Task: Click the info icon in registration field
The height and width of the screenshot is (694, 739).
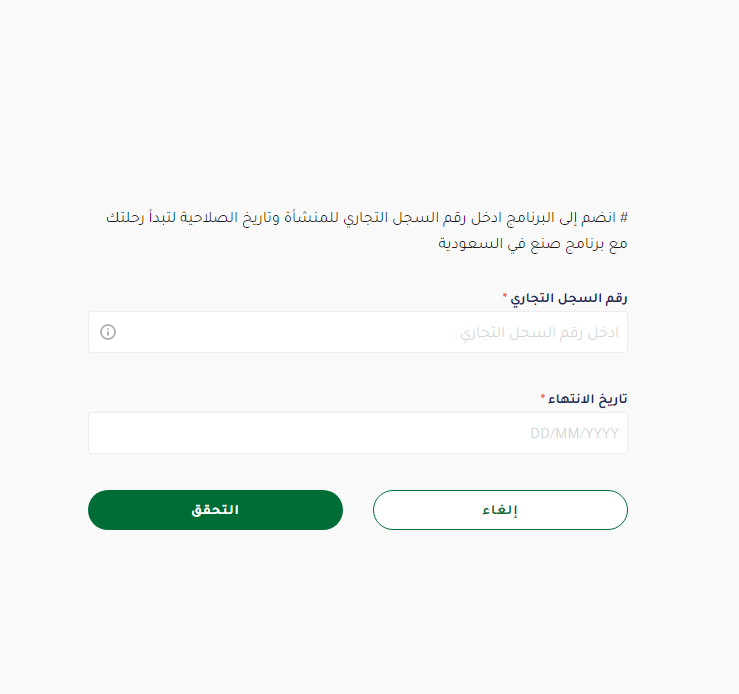Action: pyautogui.click(x=108, y=332)
